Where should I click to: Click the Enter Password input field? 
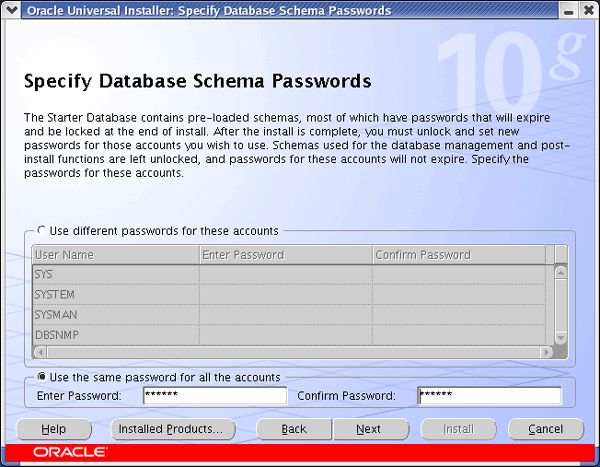pyautogui.click(x=214, y=396)
